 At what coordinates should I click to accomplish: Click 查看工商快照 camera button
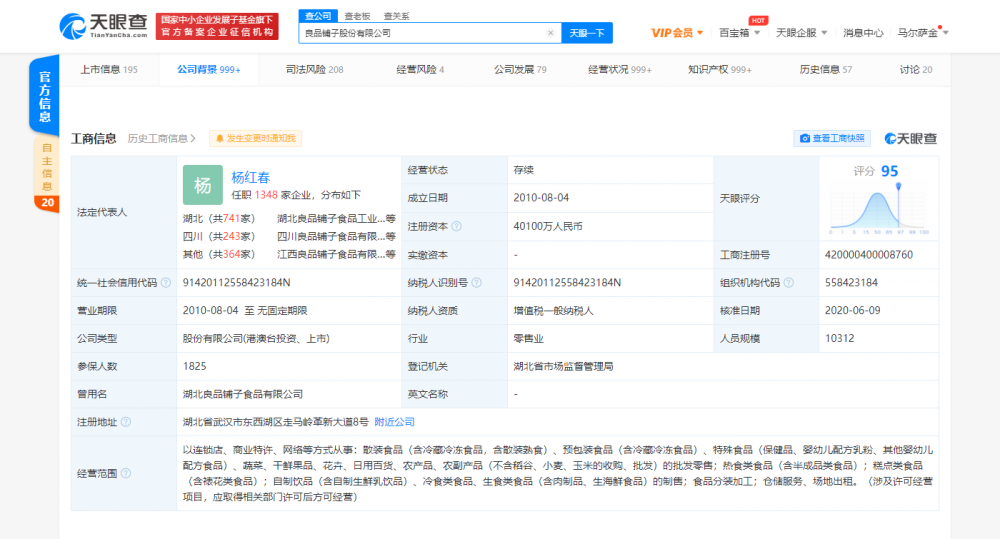832,138
